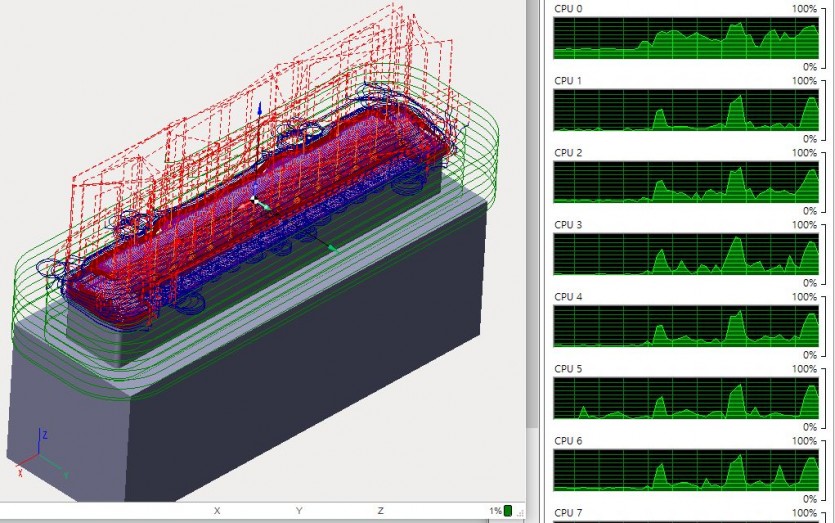The width and height of the screenshot is (835, 523).
Task: Click the viewport's vertical scrollbar
Action: tap(532, 250)
